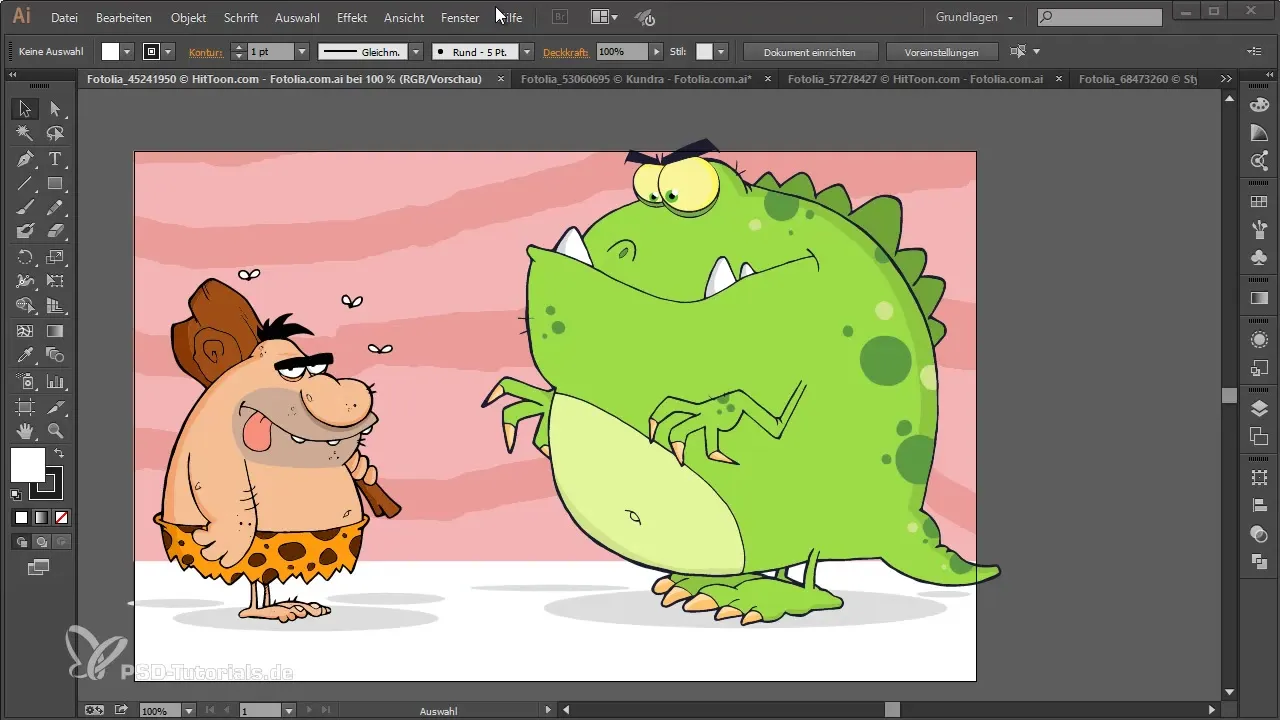Open the Layers panel icon
This screenshot has width=1280, height=720.
(x=1260, y=408)
